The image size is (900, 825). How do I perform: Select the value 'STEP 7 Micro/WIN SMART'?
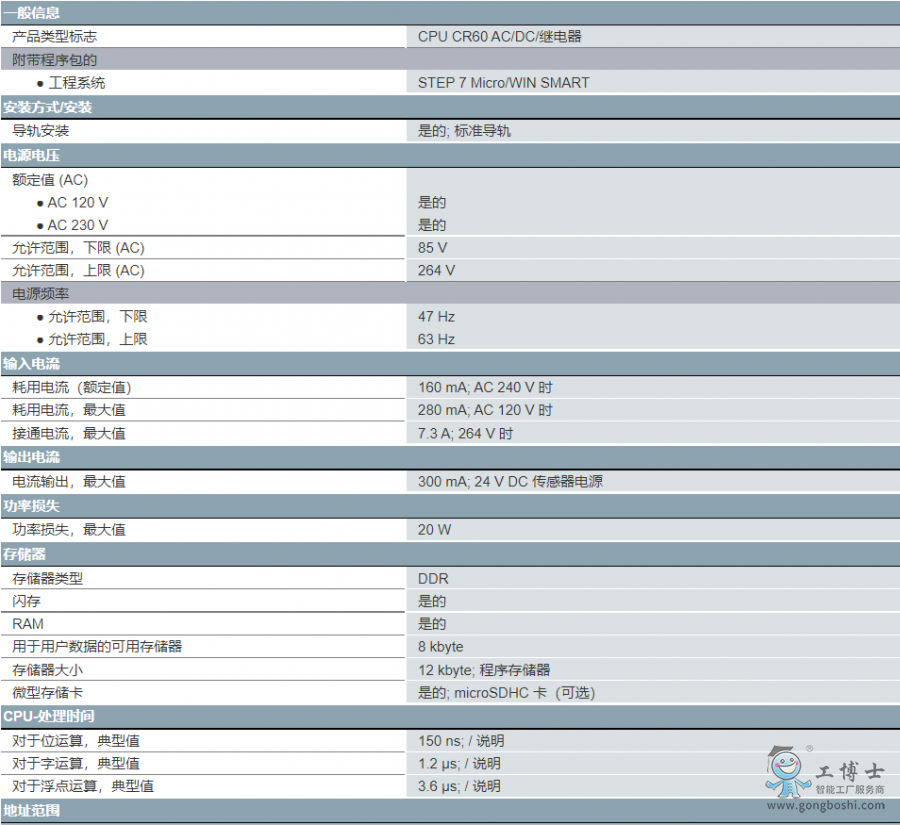[x=503, y=83]
